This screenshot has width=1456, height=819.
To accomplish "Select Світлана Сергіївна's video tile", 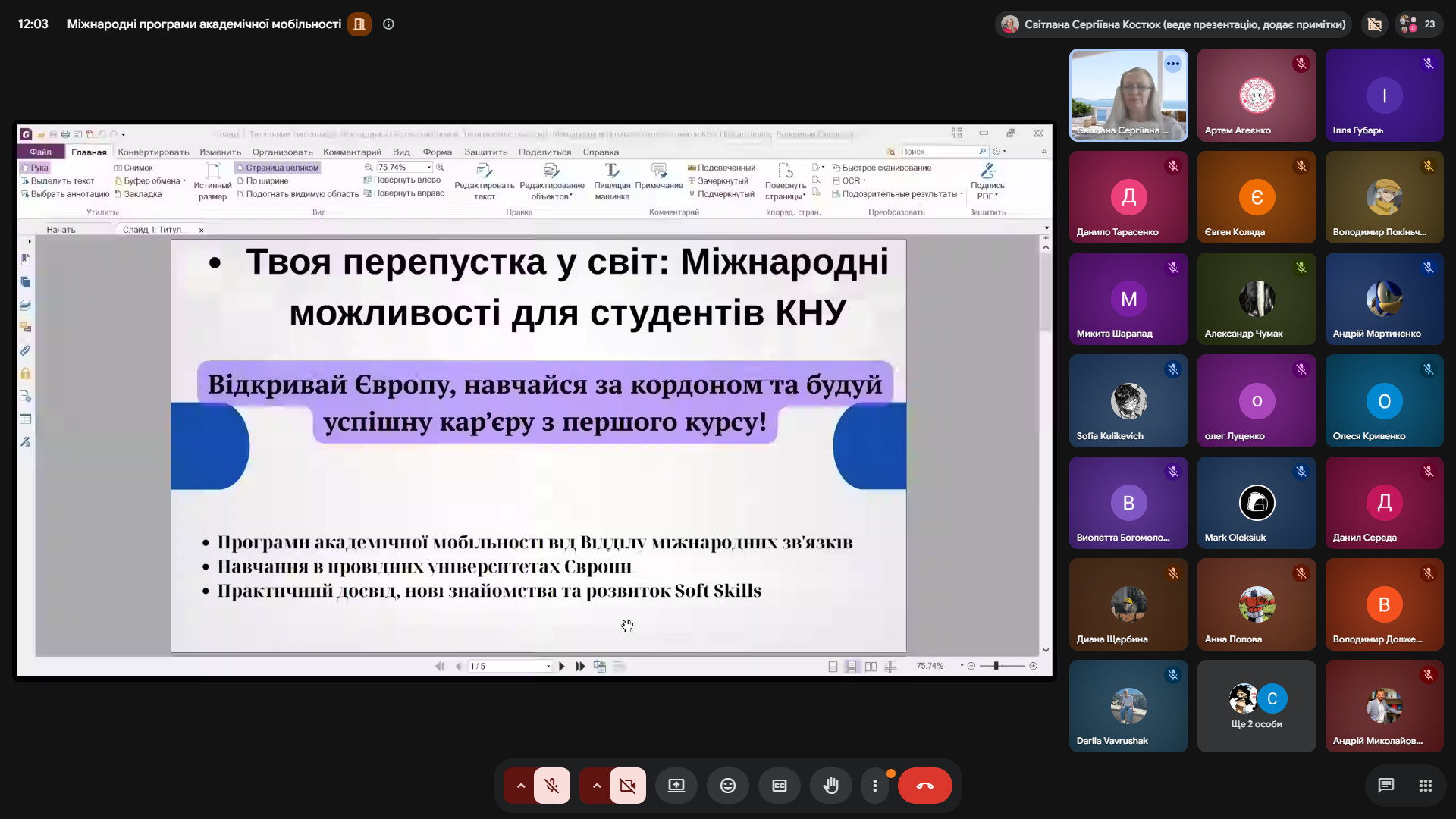I will 1128,96.
